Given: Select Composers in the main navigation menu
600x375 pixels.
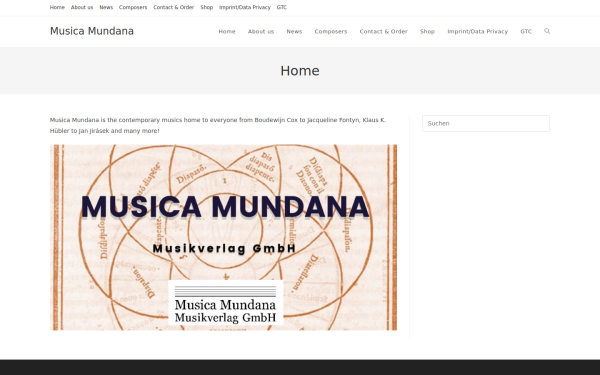Looking at the screenshot, I should point(331,31).
